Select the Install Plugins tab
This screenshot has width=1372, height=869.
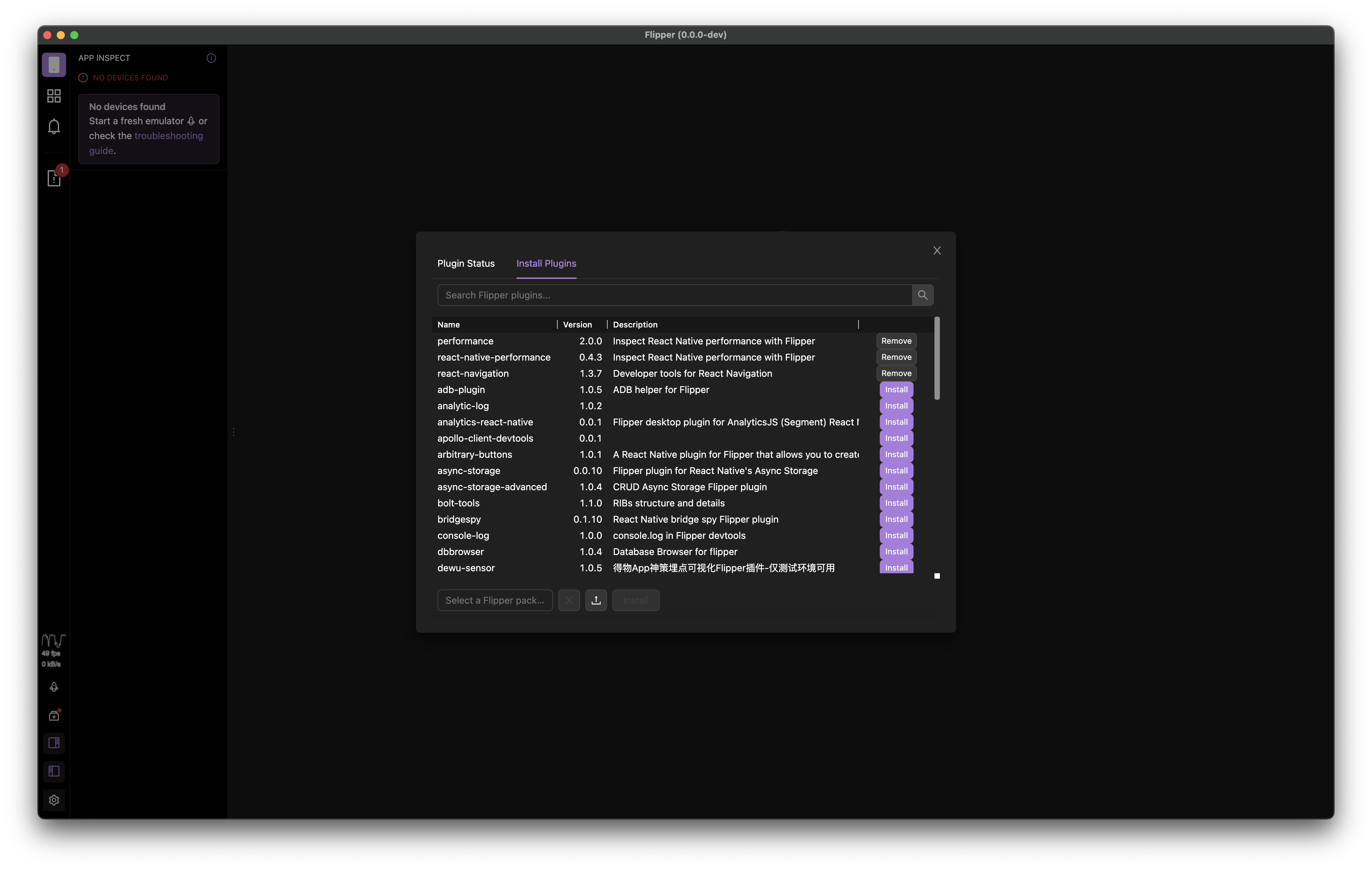coord(546,263)
